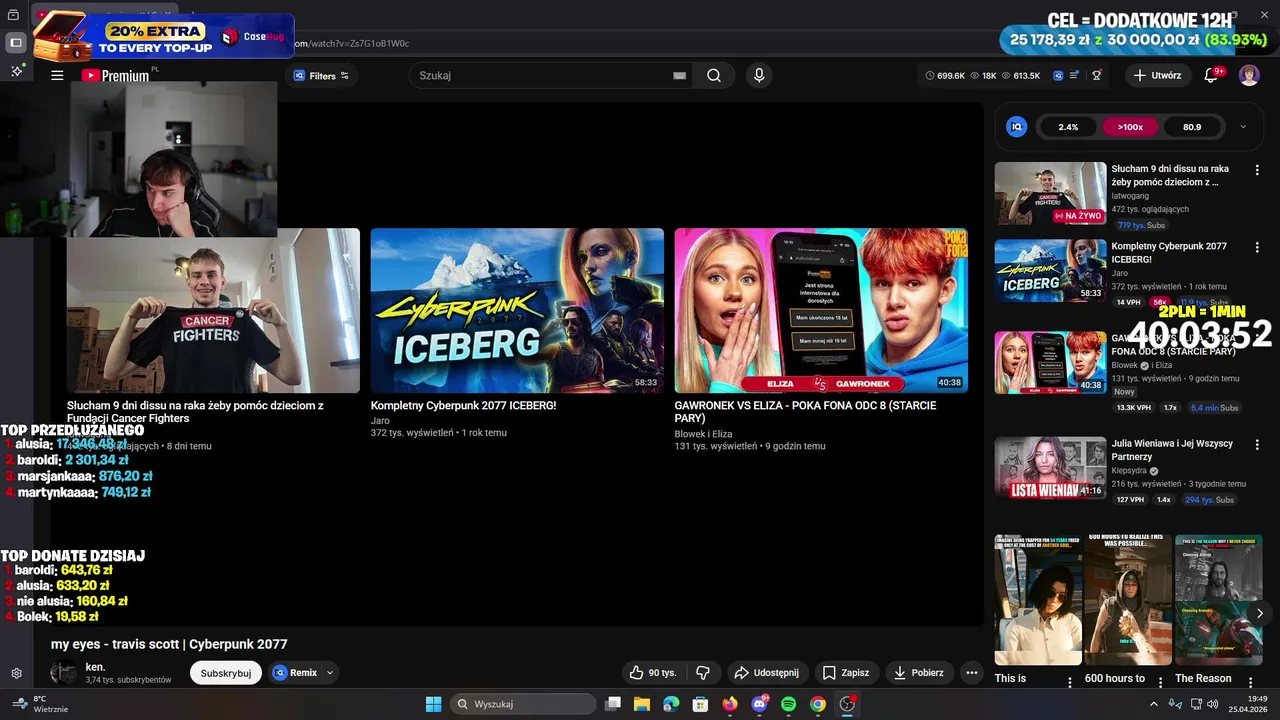Open the YouTube hamburger guide menu

[x=57, y=75]
